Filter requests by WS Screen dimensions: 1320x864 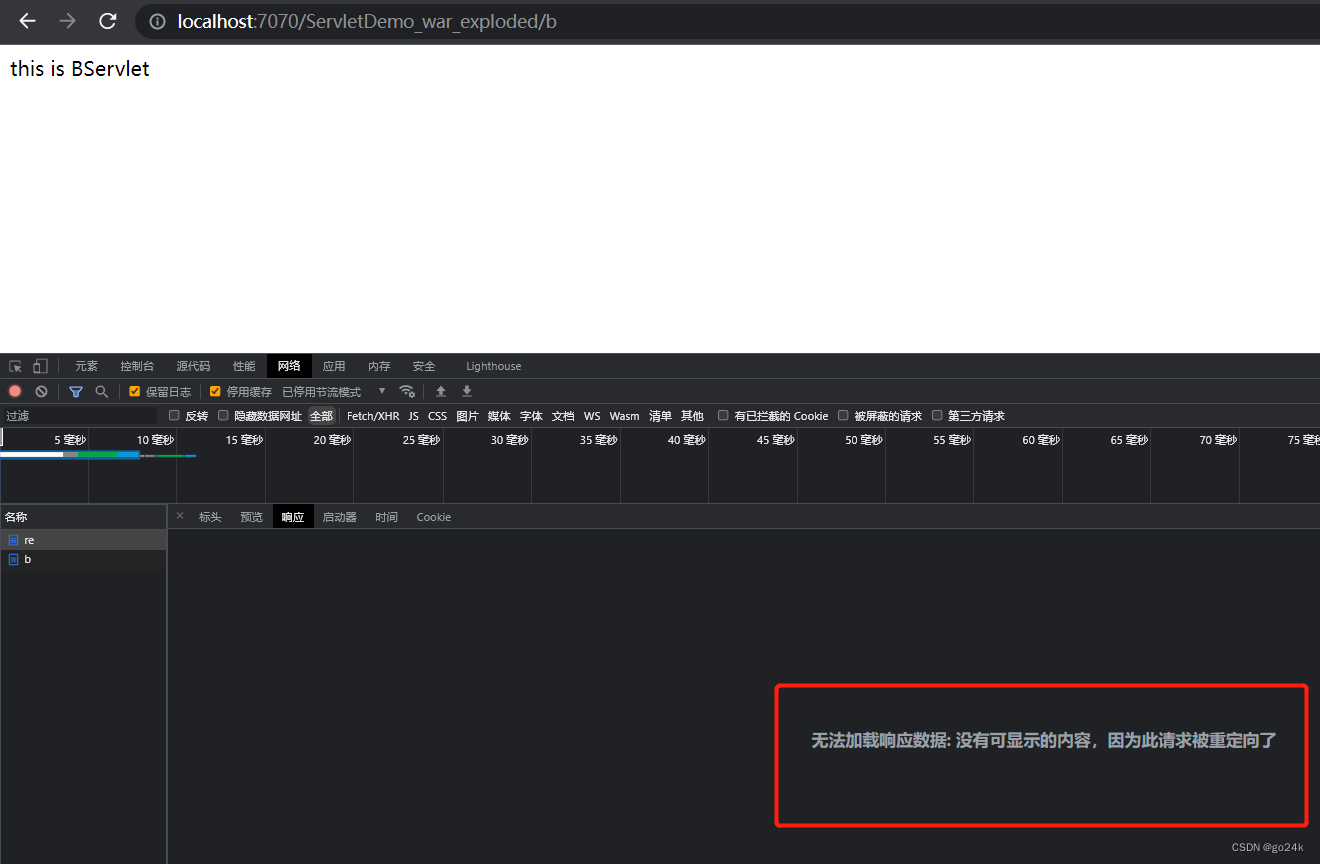click(593, 416)
